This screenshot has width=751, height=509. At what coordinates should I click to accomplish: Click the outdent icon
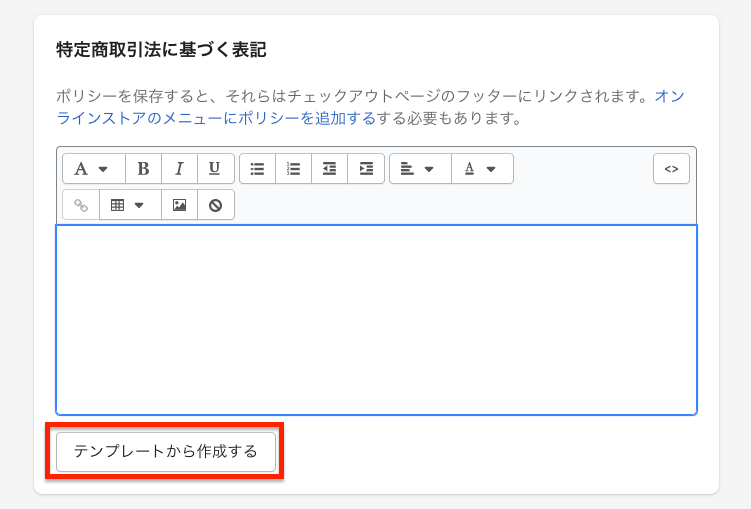(329, 169)
